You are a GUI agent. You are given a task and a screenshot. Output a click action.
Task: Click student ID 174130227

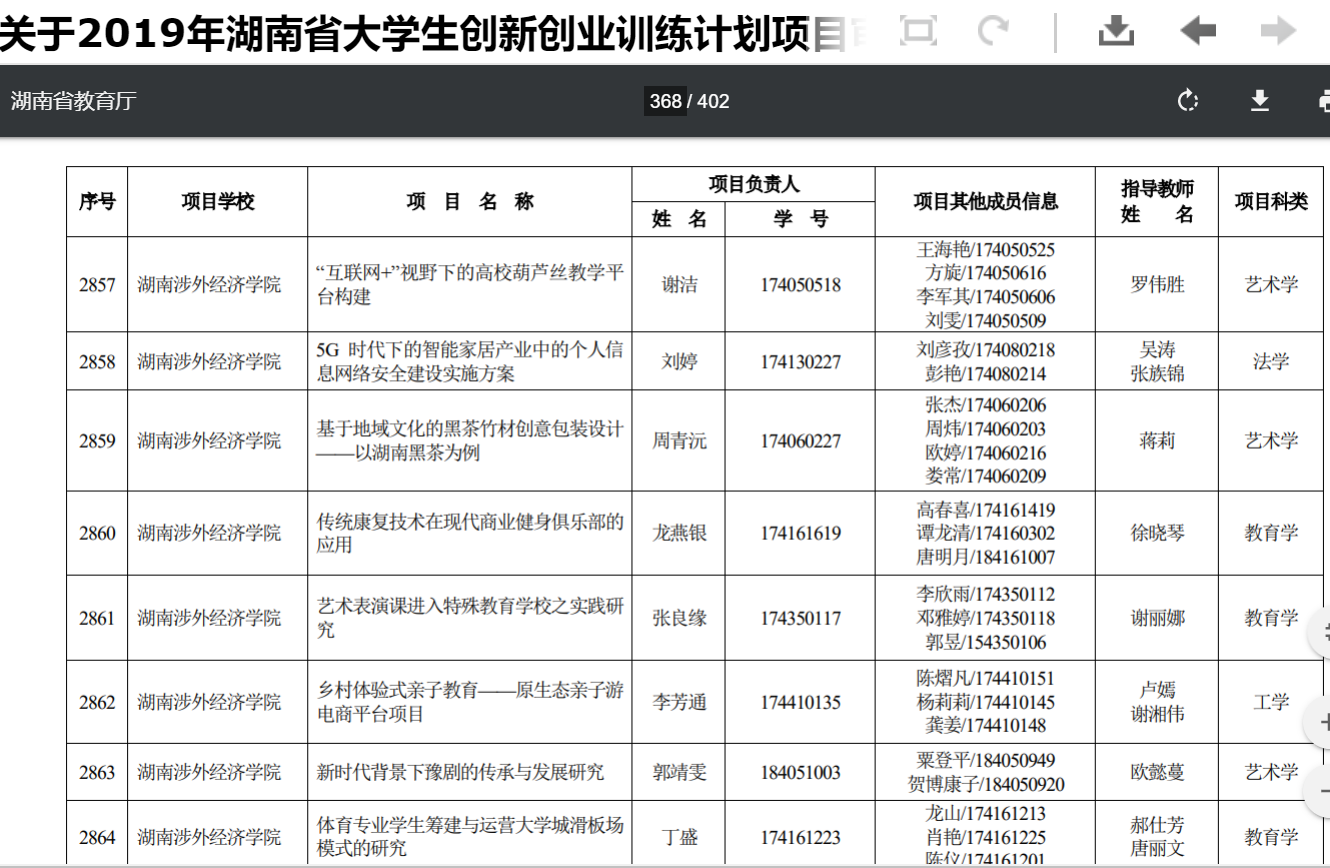[801, 362]
